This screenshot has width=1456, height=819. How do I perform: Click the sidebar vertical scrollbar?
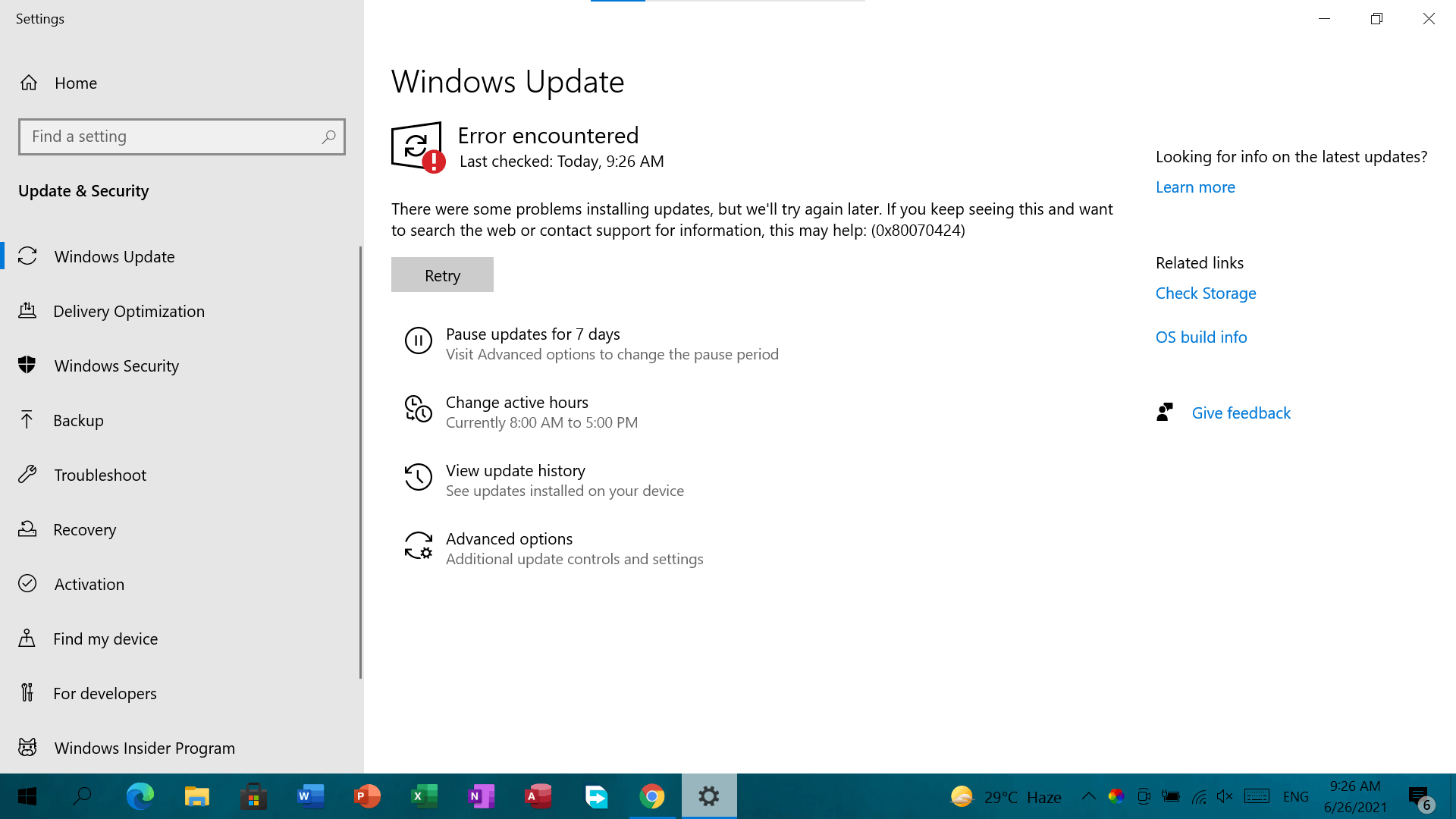360,463
